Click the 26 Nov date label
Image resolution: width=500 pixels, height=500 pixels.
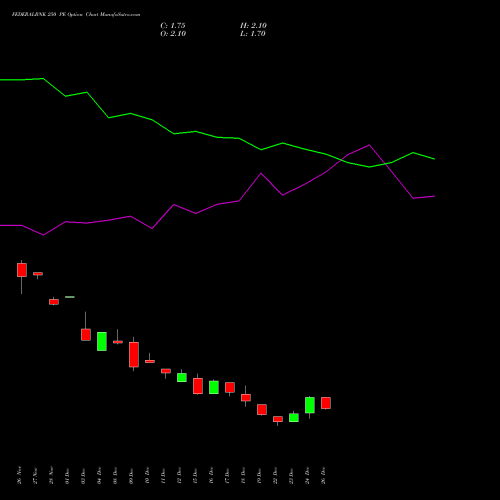tap(19, 475)
